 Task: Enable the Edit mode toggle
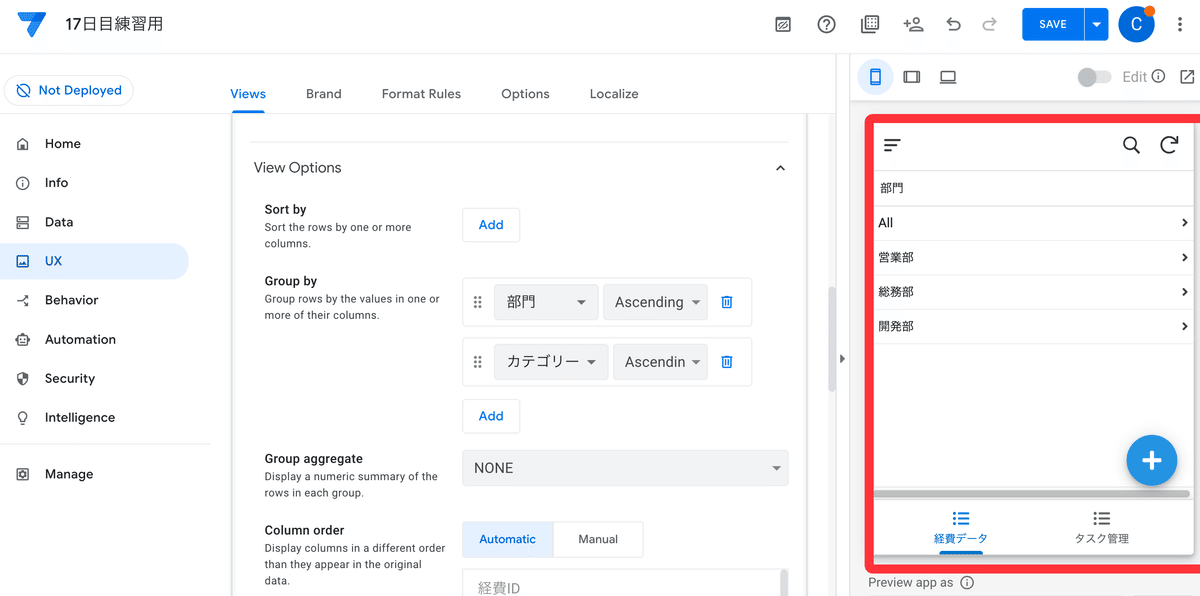1094,76
